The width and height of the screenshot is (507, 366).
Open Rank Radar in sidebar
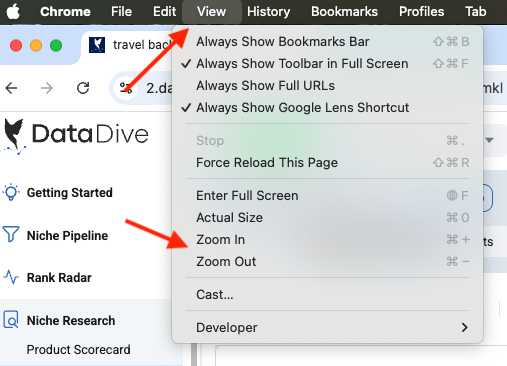click(x=59, y=277)
